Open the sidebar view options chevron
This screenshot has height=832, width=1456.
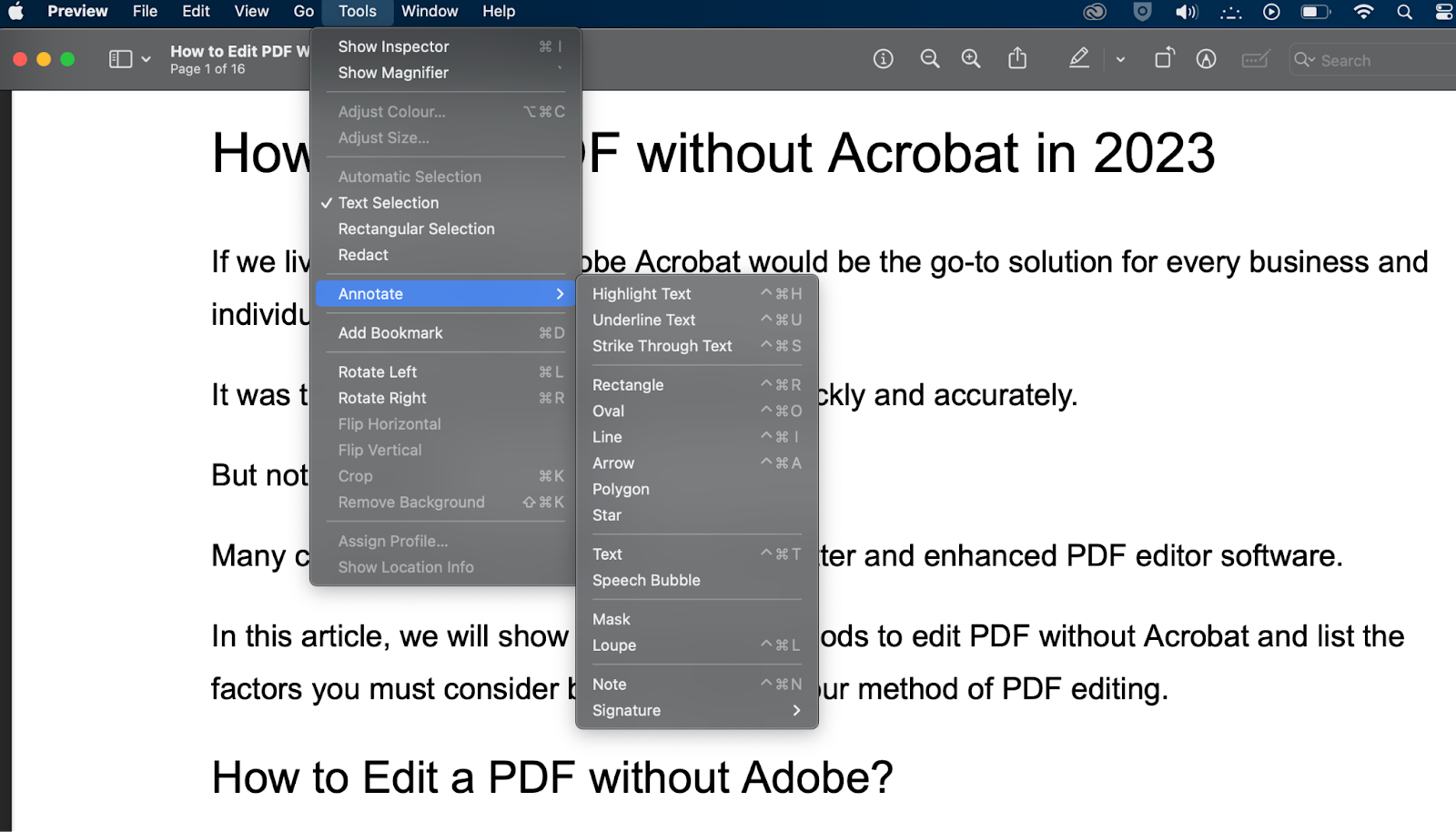(x=146, y=58)
